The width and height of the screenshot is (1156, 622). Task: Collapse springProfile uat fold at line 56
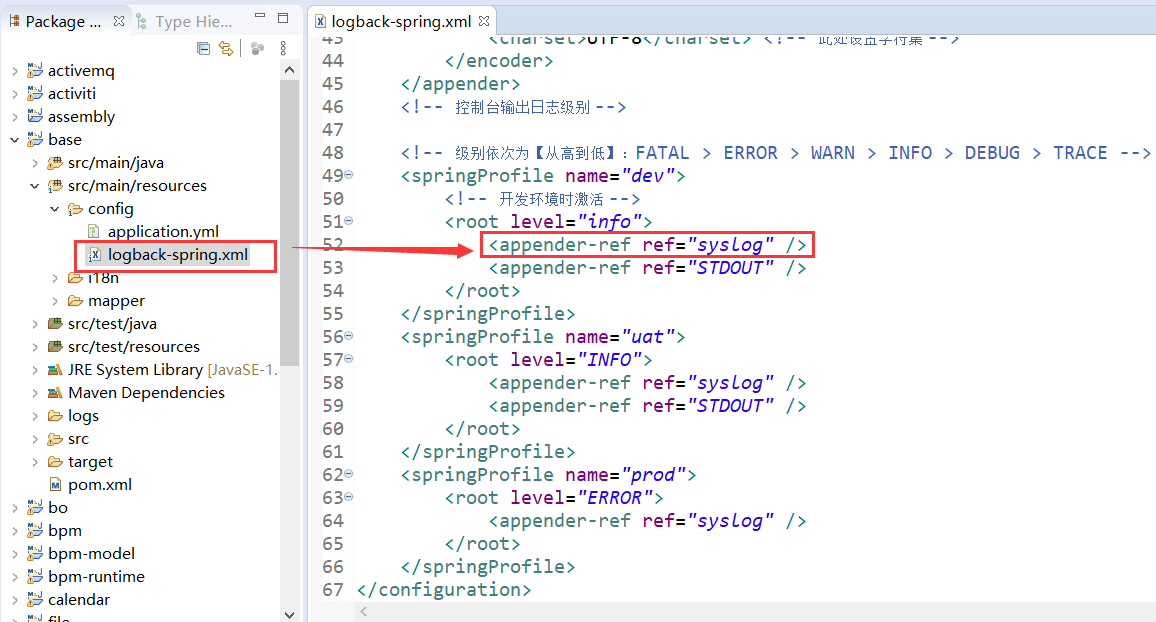coord(349,335)
